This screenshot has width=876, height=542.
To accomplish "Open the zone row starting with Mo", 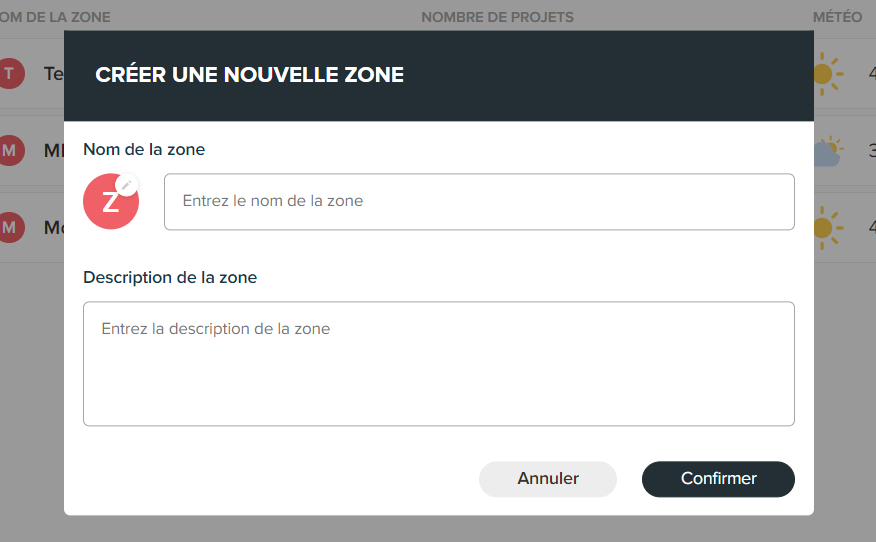I will 54,228.
